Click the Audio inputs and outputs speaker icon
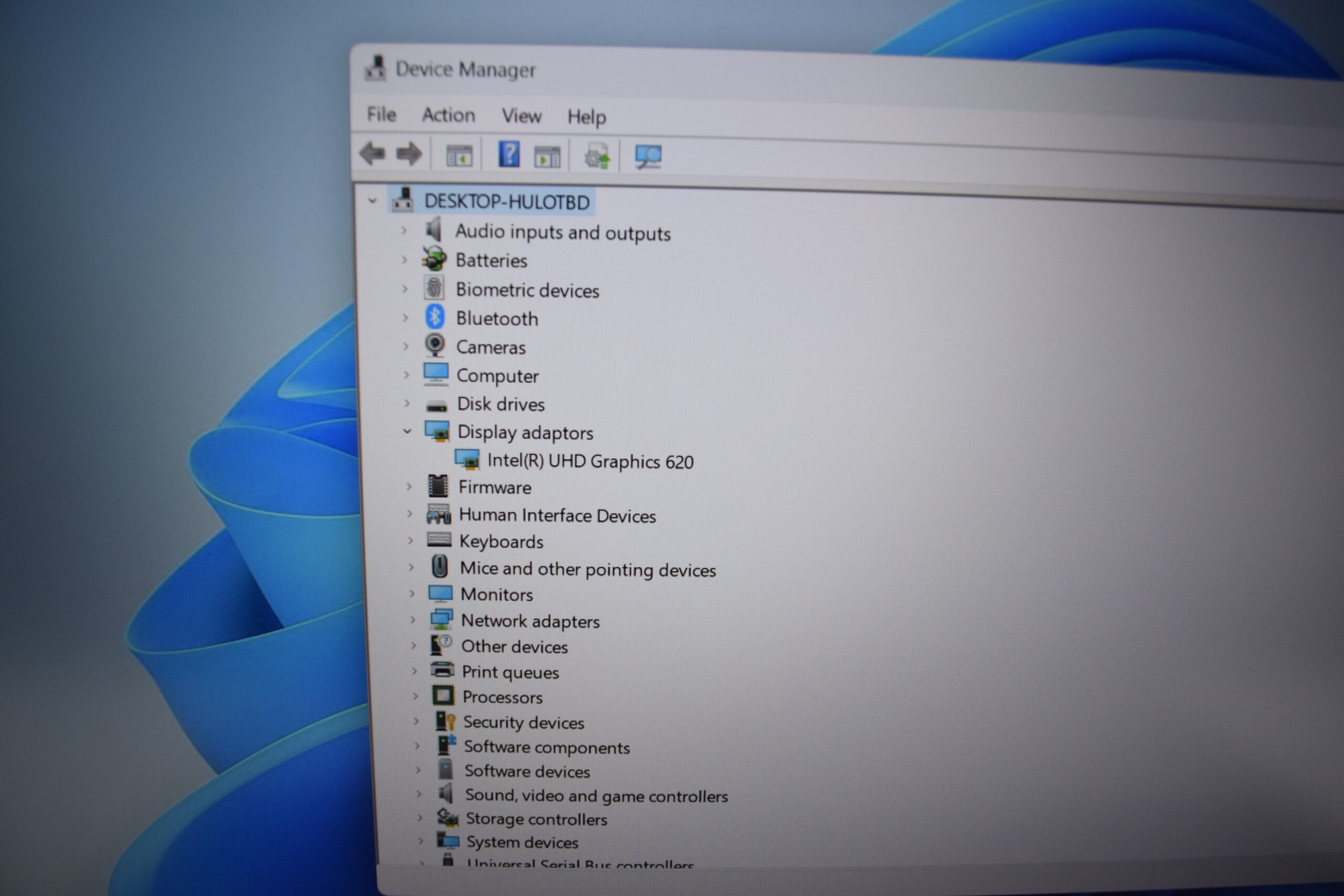The width and height of the screenshot is (1344, 896). tap(434, 229)
